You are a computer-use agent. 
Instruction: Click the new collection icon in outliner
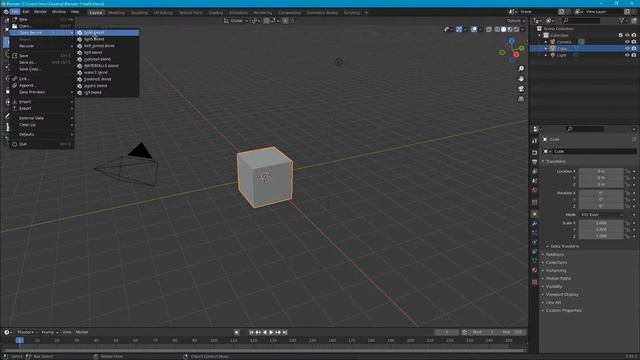click(634, 20)
